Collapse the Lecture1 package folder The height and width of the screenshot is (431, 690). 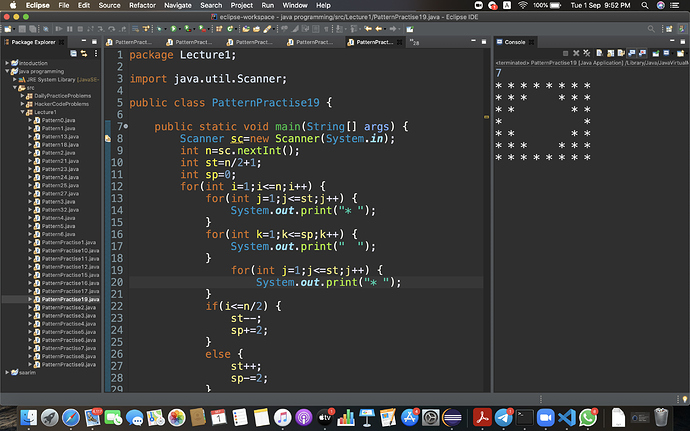24,112
